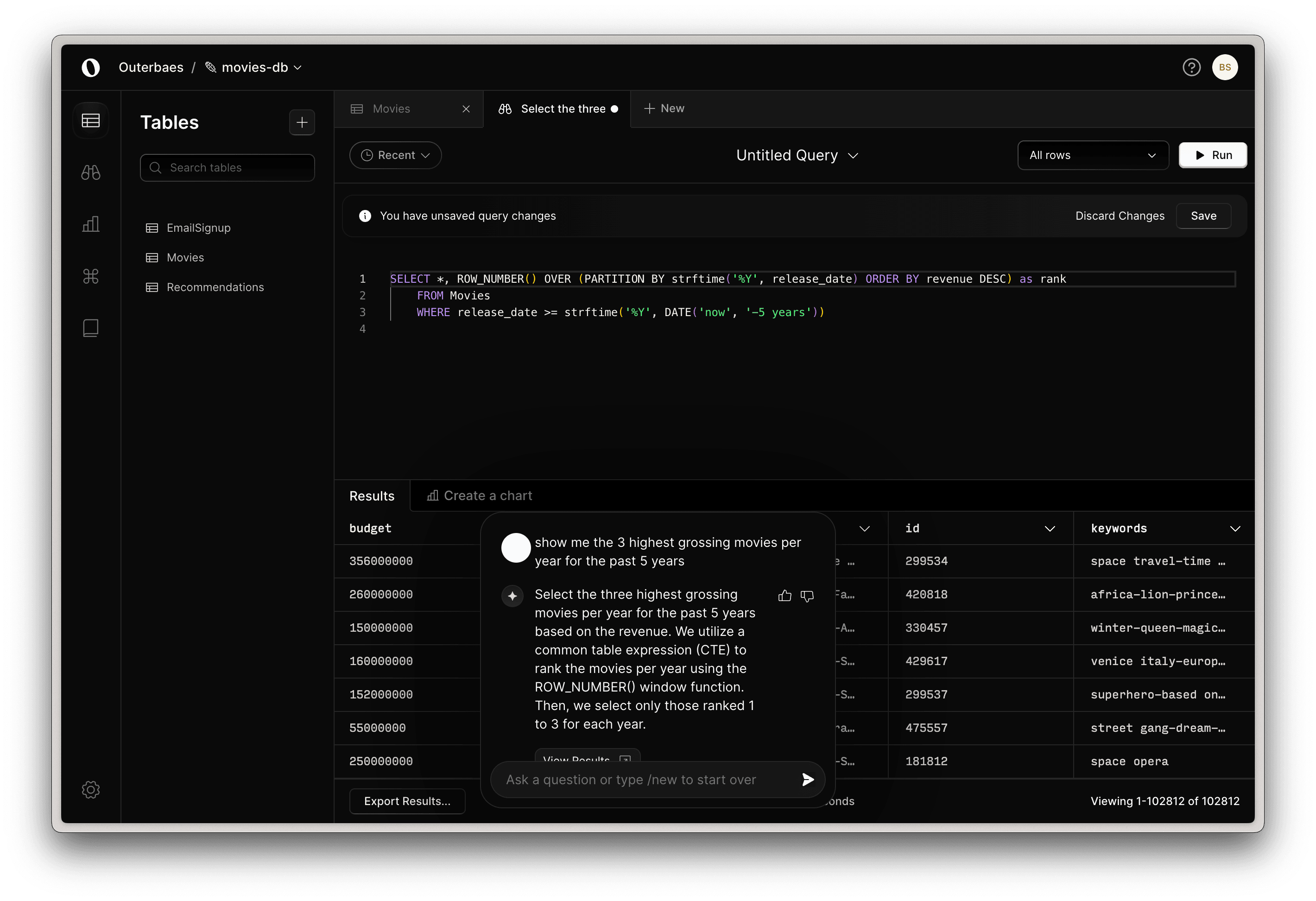Click the white user avatar in chat
The height and width of the screenshot is (901, 1316).
pos(515,548)
